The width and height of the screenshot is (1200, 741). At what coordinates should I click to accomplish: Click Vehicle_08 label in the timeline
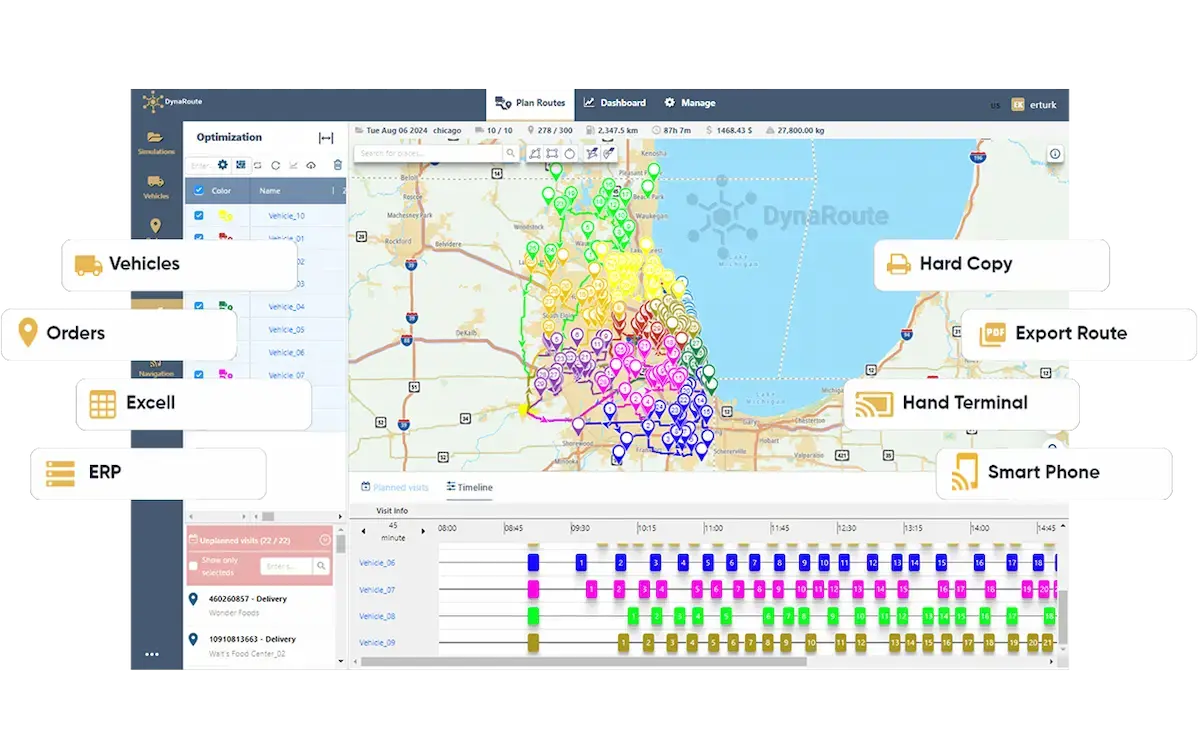(x=377, y=616)
